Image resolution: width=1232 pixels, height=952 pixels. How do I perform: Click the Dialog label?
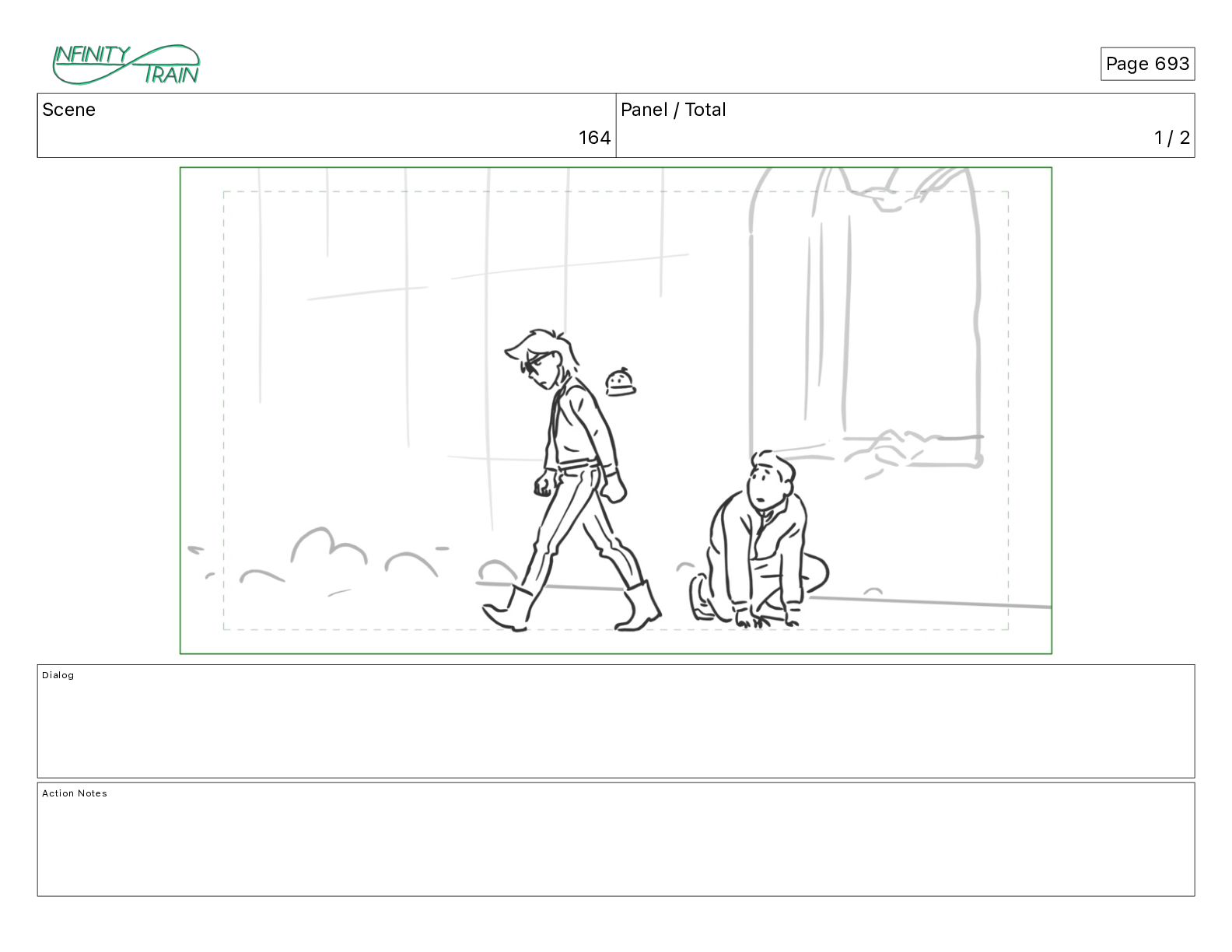[58, 675]
